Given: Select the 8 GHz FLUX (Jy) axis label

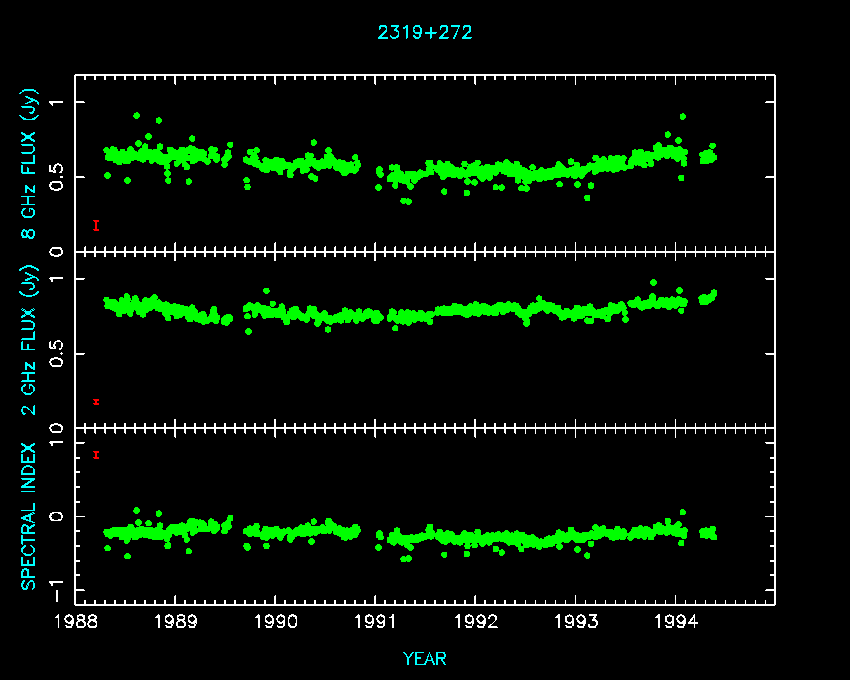Looking at the screenshot, I should point(31,164).
